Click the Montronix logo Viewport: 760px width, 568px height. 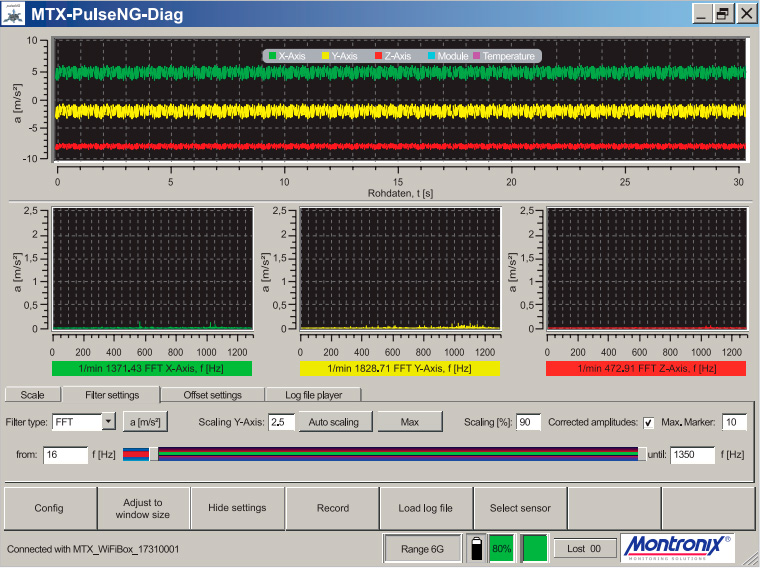tap(676, 548)
